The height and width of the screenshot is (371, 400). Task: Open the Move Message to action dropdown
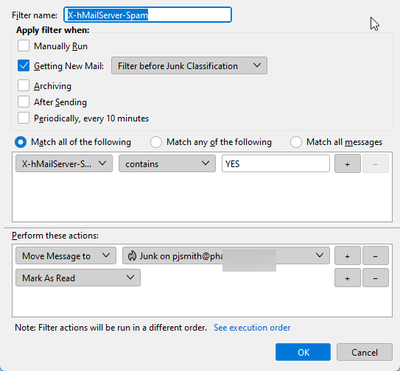[x=66, y=256]
